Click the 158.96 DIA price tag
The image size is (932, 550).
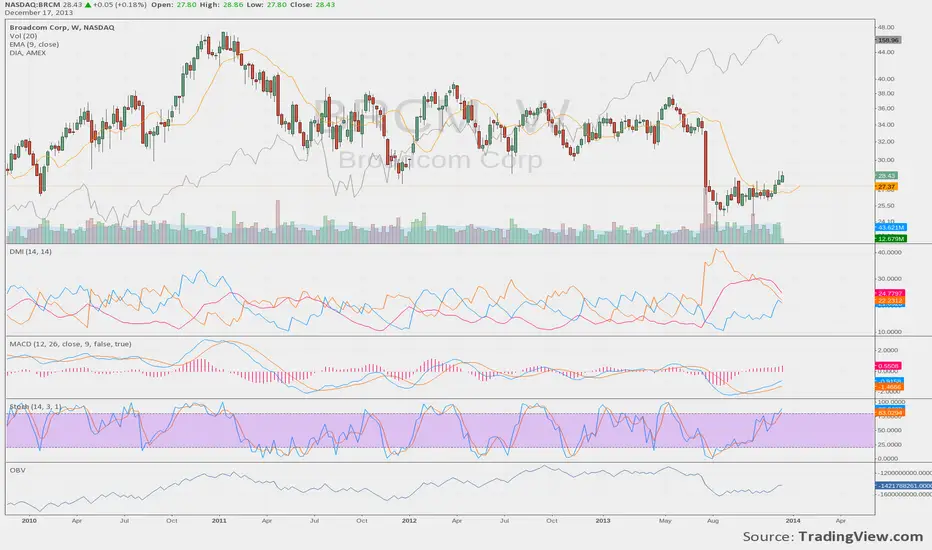tap(888, 40)
